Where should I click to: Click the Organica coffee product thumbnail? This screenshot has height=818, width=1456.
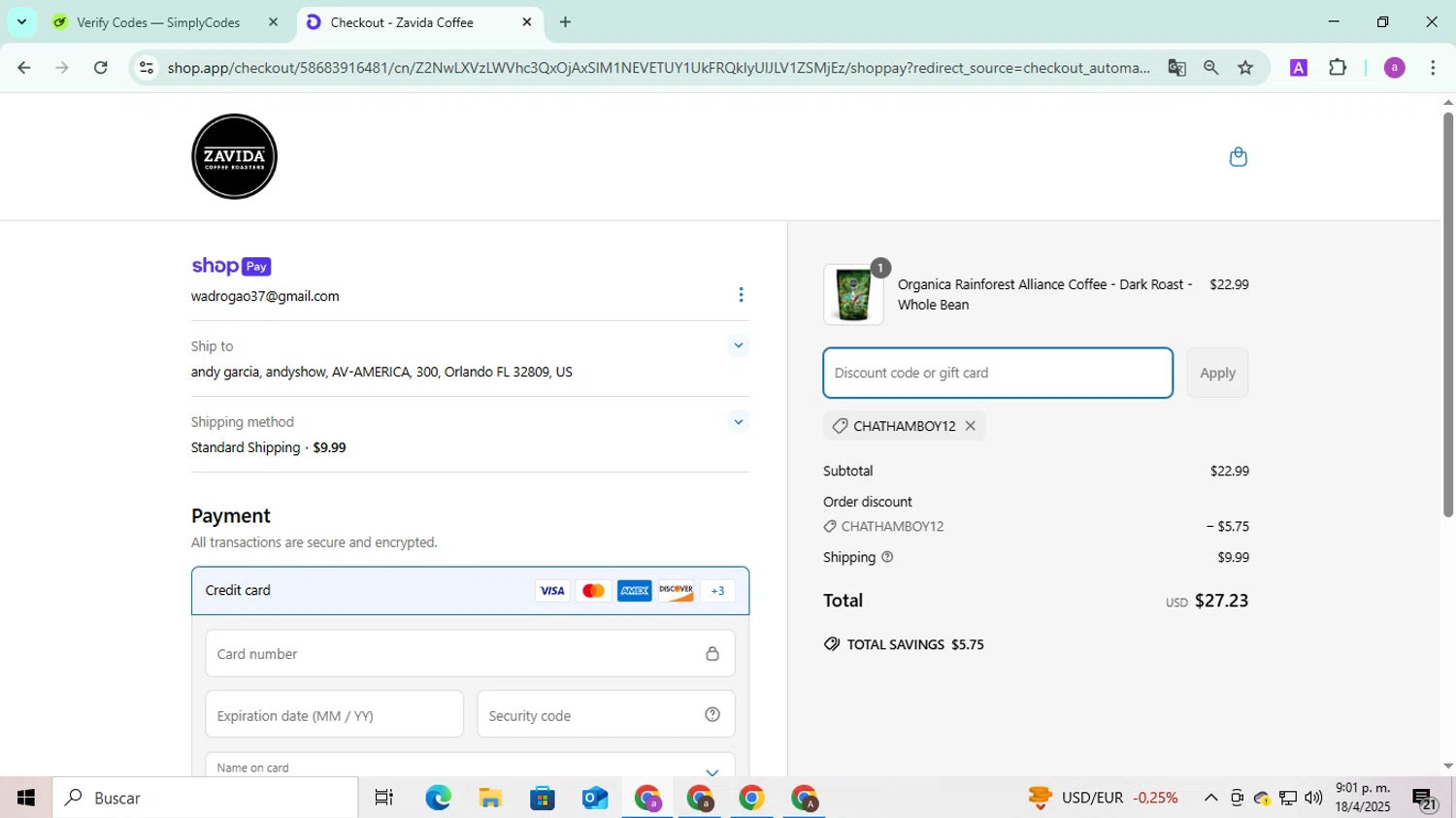853,295
